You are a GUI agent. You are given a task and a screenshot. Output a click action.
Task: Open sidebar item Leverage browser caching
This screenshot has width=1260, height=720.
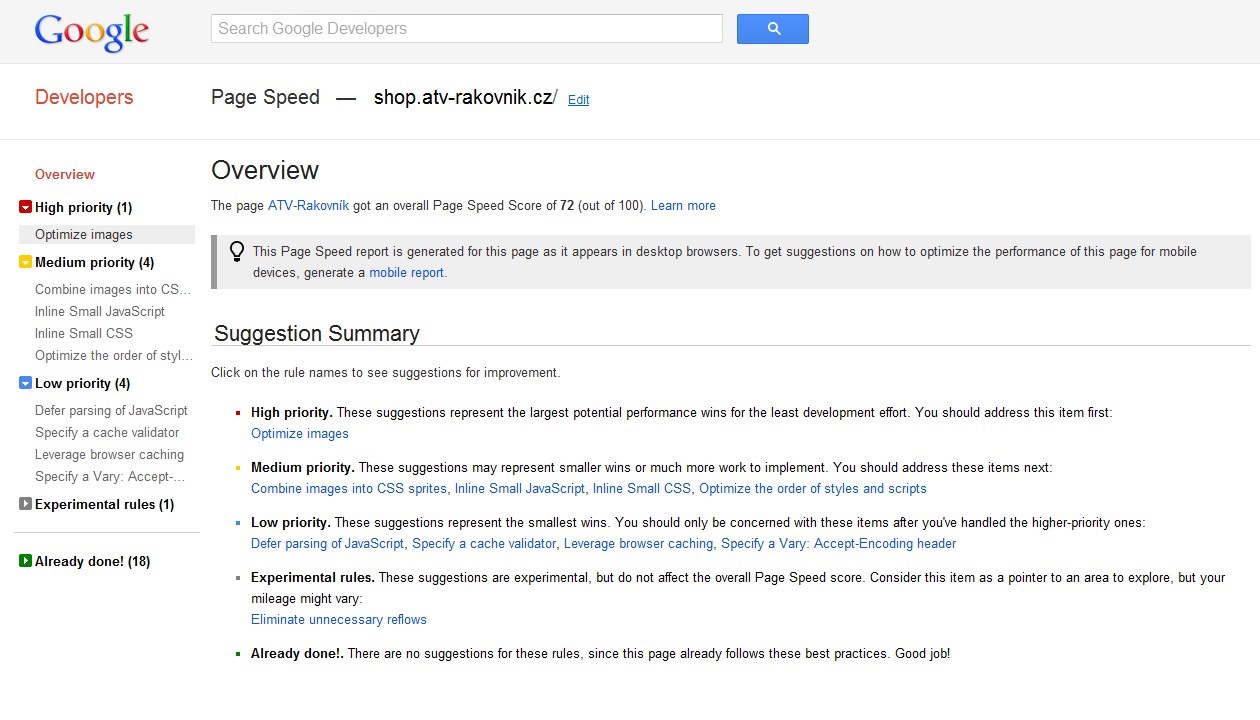click(109, 454)
